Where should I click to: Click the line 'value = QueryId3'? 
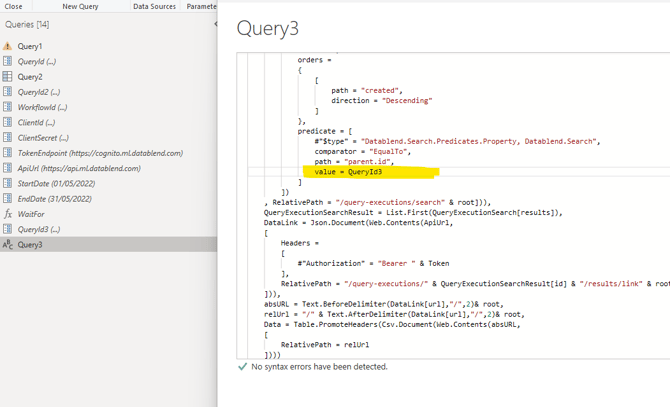348,172
